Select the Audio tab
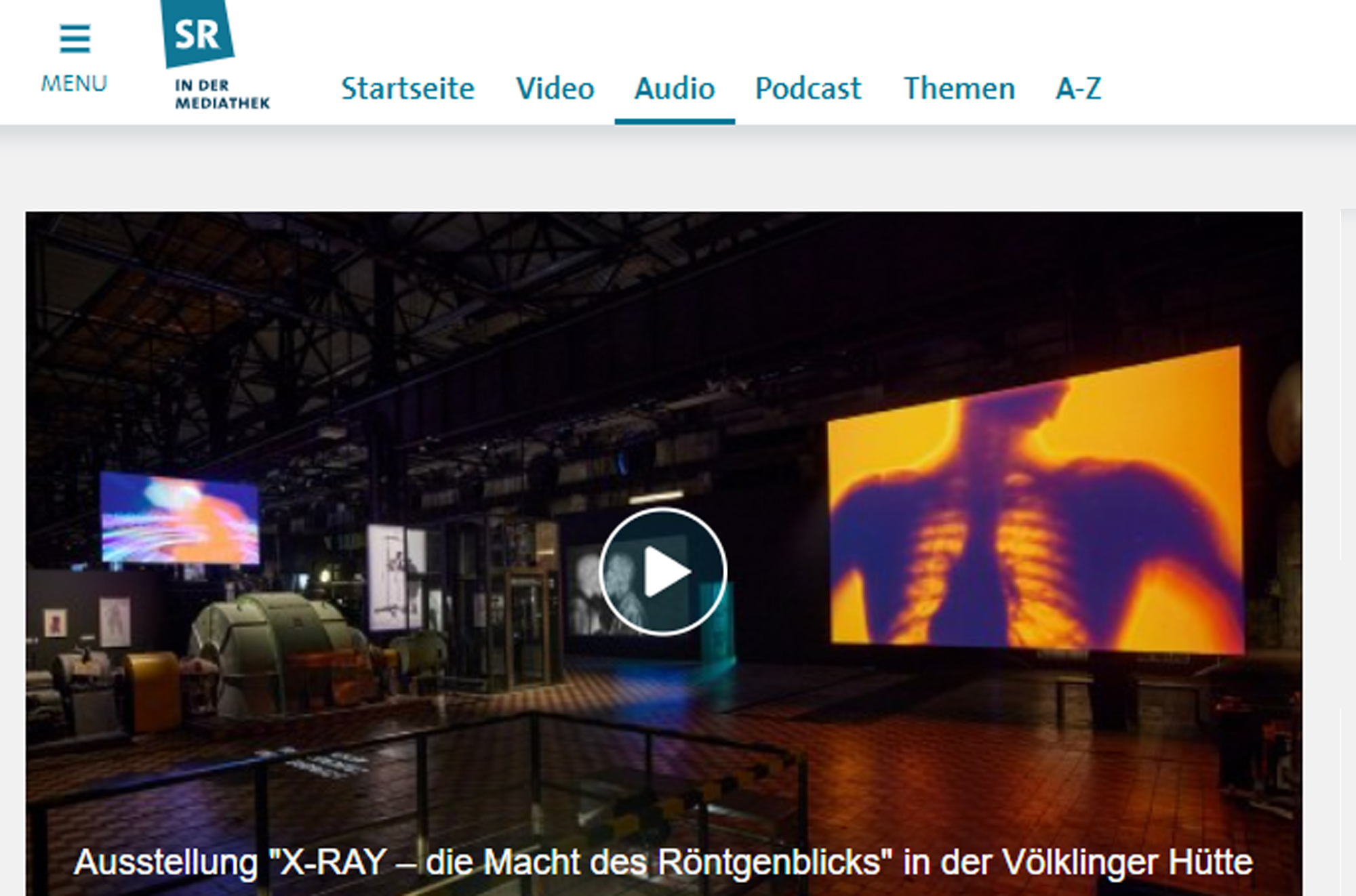1356x896 pixels. click(674, 89)
